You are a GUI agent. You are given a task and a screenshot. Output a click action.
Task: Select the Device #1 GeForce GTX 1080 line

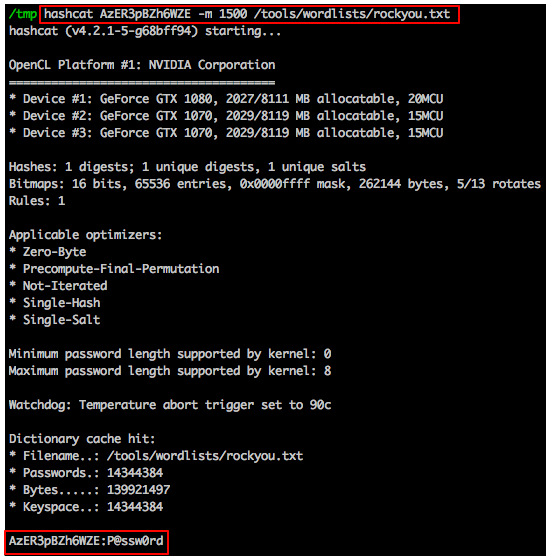226,99
